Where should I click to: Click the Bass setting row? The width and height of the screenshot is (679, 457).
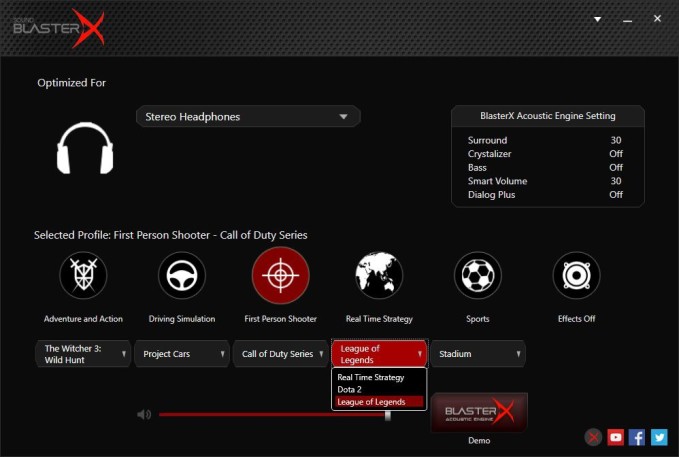pyautogui.click(x=545, y=168)
